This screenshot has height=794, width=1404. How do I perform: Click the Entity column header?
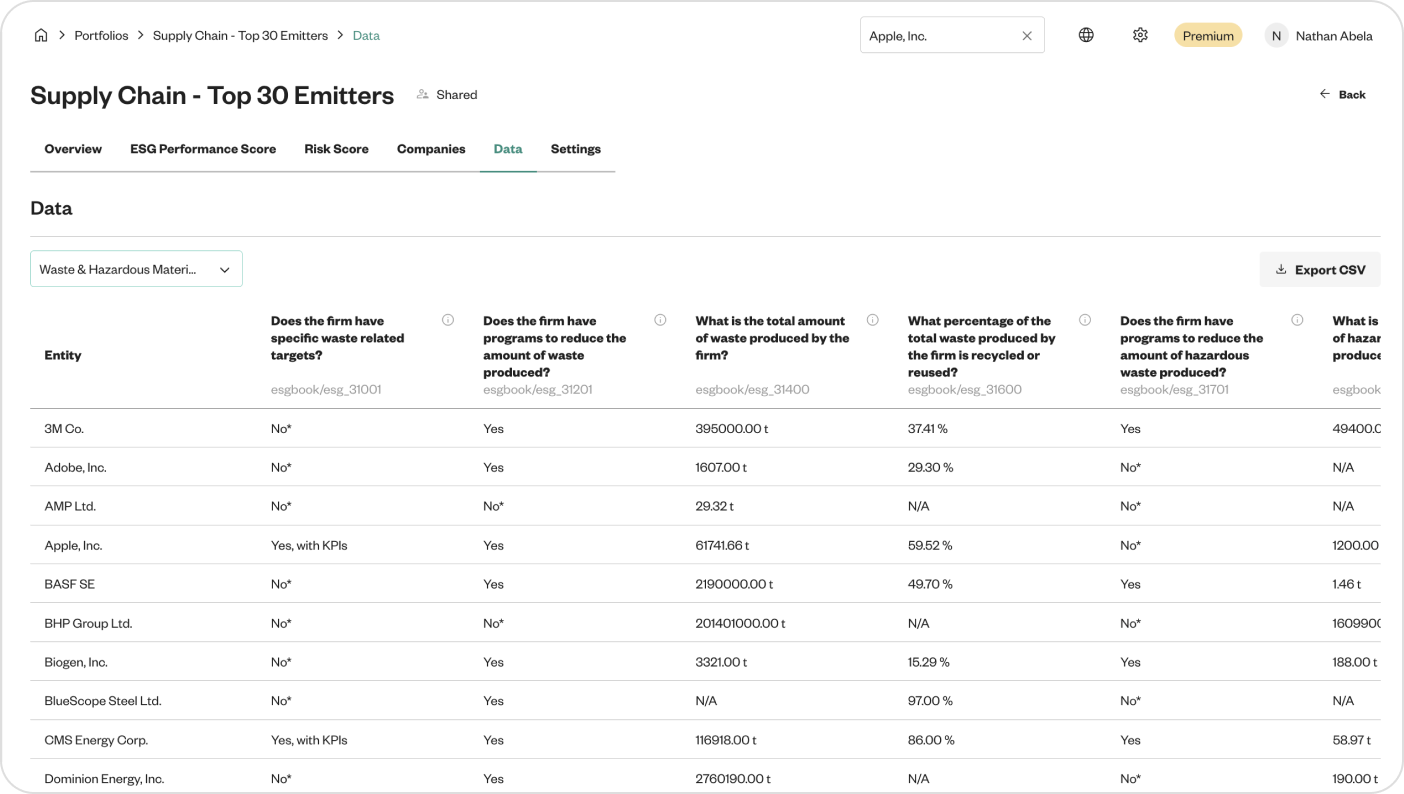click(x=63, y=355)
